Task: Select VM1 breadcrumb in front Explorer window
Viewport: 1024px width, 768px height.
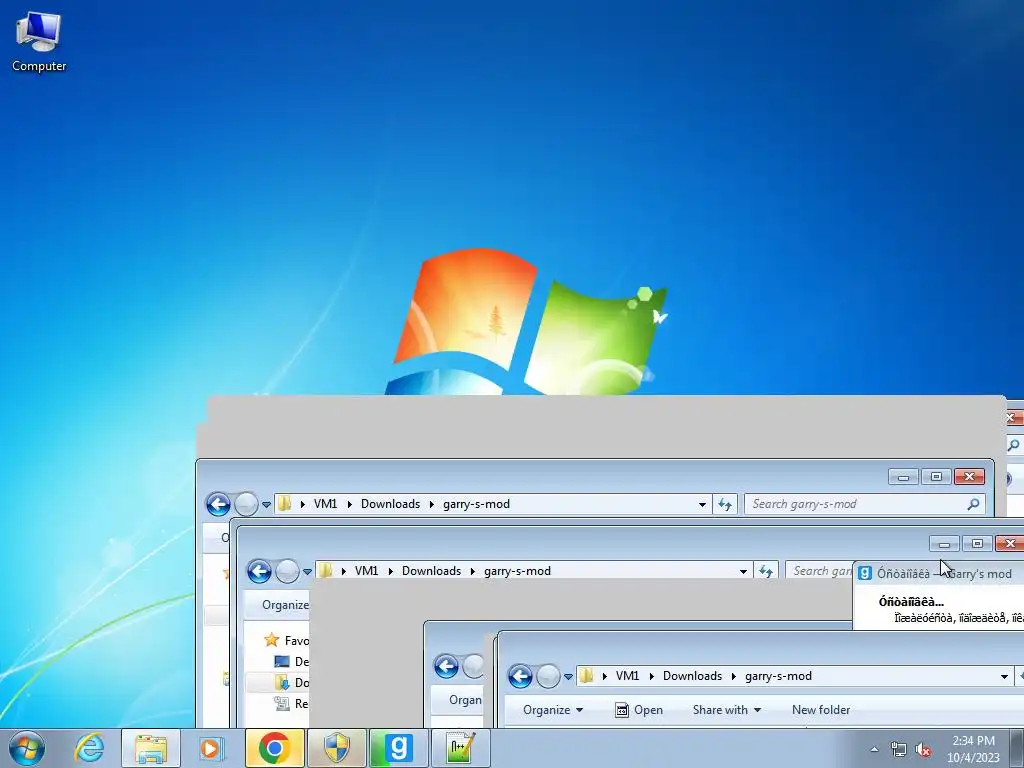Action: pyautogui.click(x=627, y=676)
